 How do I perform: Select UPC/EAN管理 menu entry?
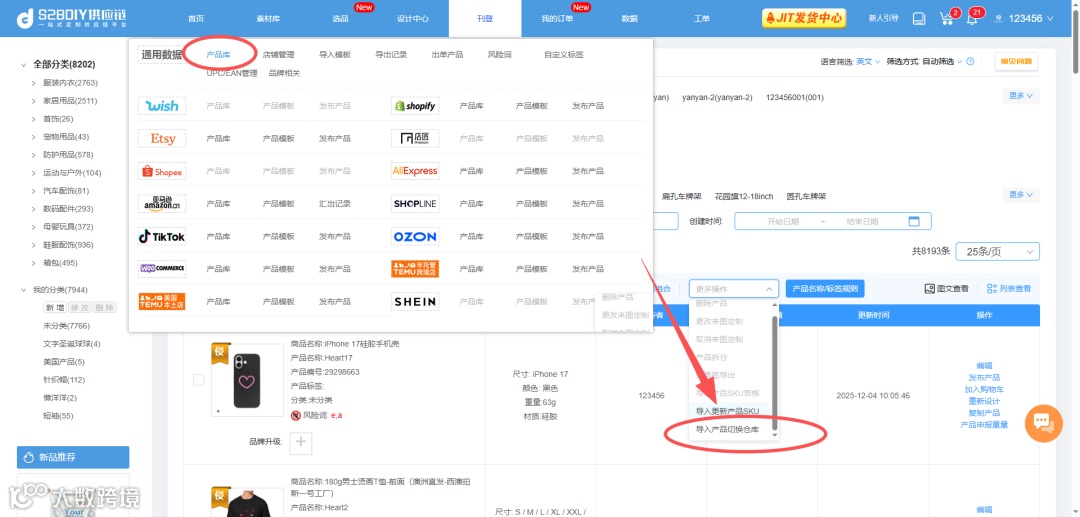tap(231, 73)
